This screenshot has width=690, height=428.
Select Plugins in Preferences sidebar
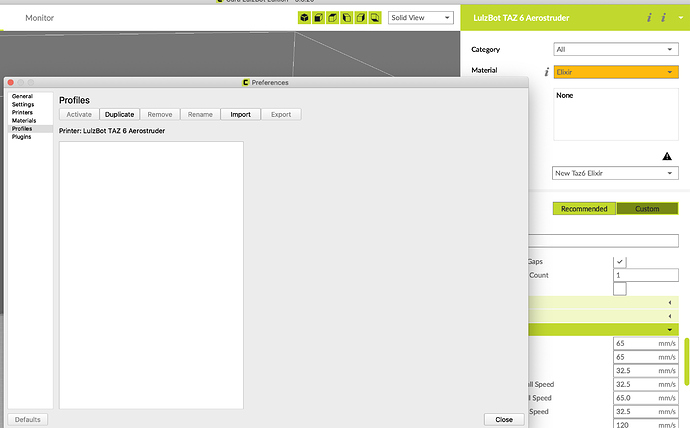pyautogui.click(x=22, y=137)
